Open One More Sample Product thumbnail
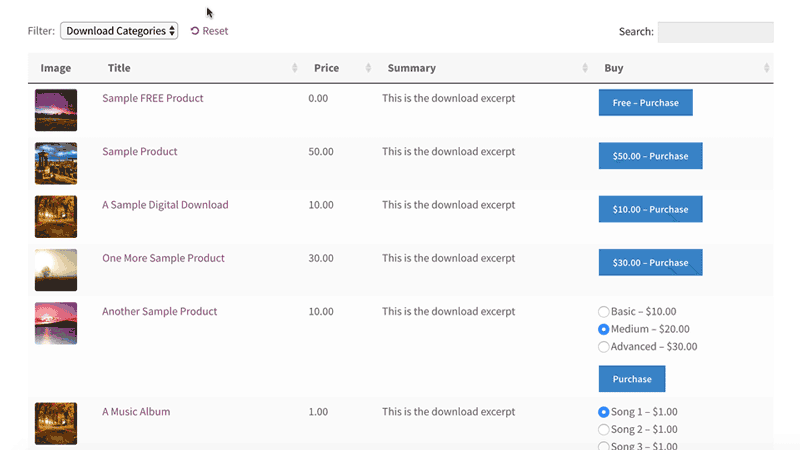This screenshot has height=450, width=800. (x=56, y=270)
